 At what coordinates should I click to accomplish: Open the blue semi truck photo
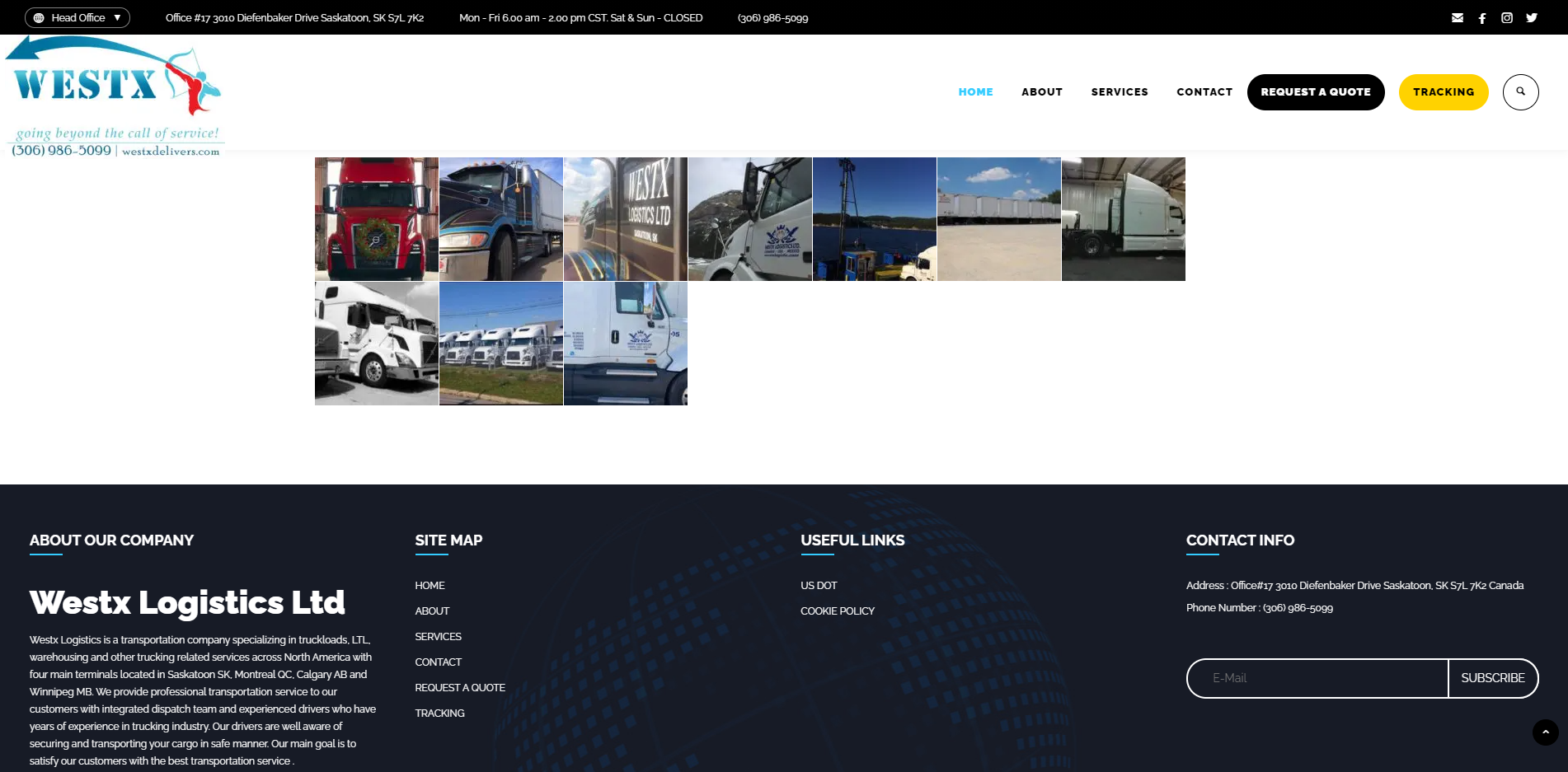[501, 219]
